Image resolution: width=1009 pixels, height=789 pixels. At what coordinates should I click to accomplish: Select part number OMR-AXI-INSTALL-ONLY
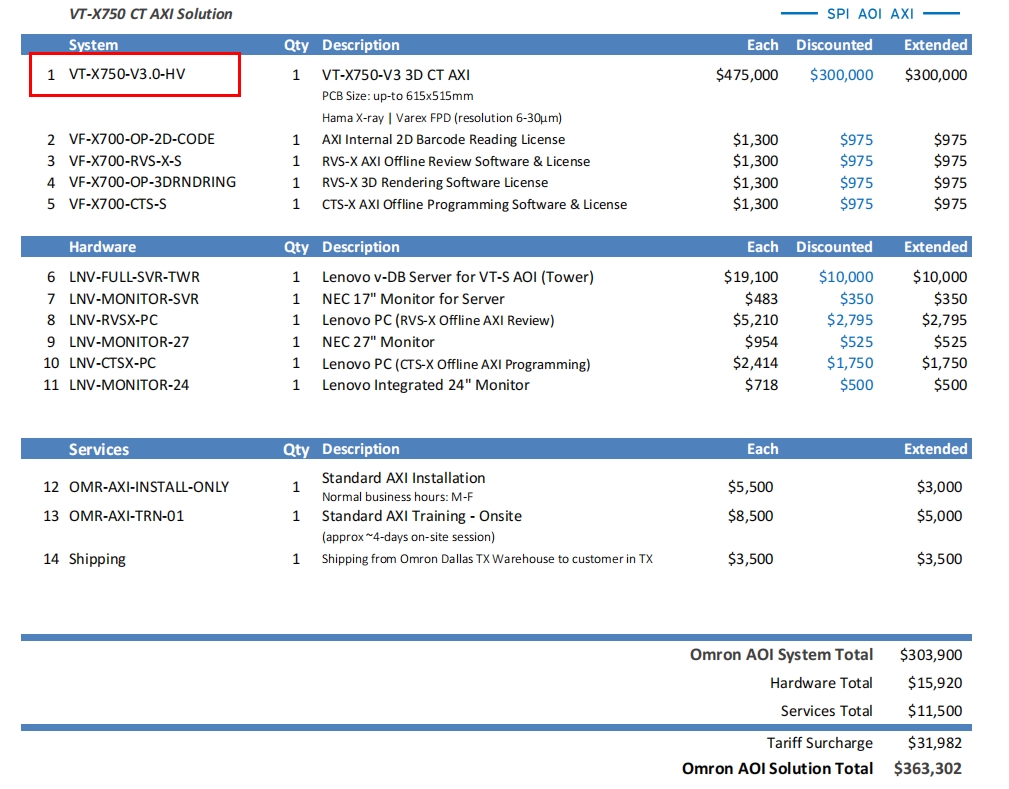pyautogui.click(x=149, y=487)
